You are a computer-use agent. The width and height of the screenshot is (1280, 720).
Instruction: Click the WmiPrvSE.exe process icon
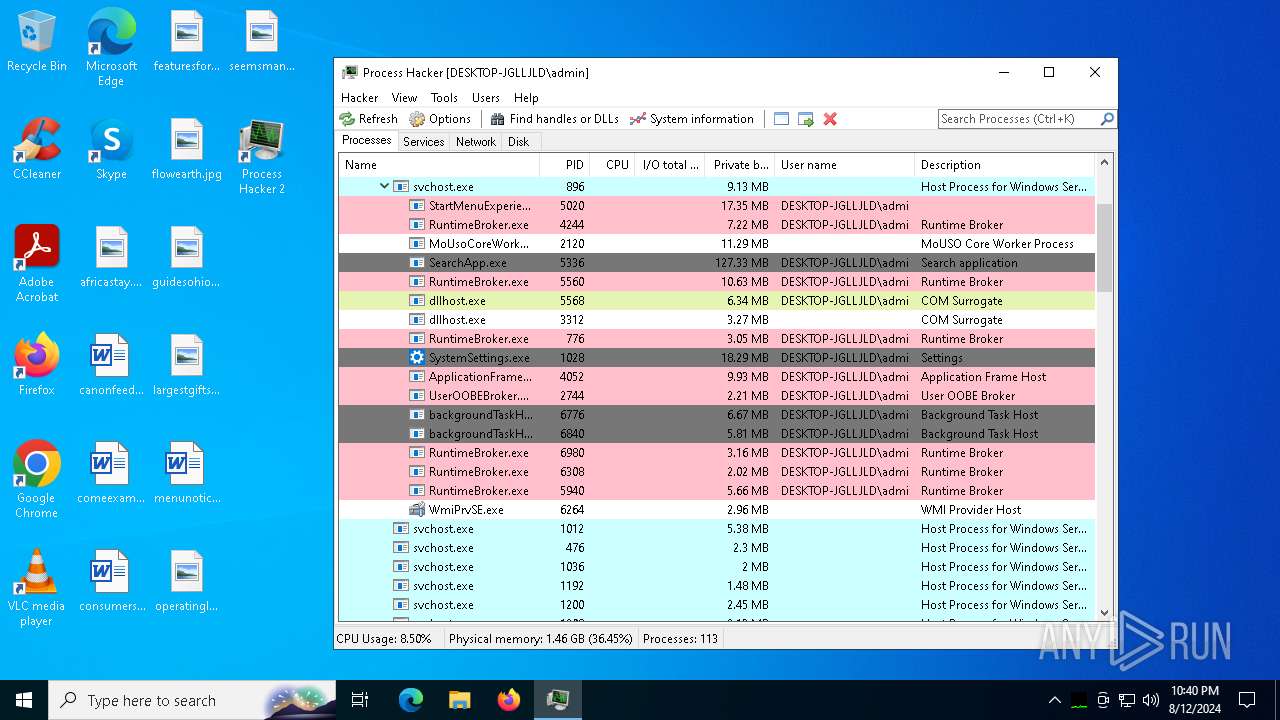[x=417, y=510]
